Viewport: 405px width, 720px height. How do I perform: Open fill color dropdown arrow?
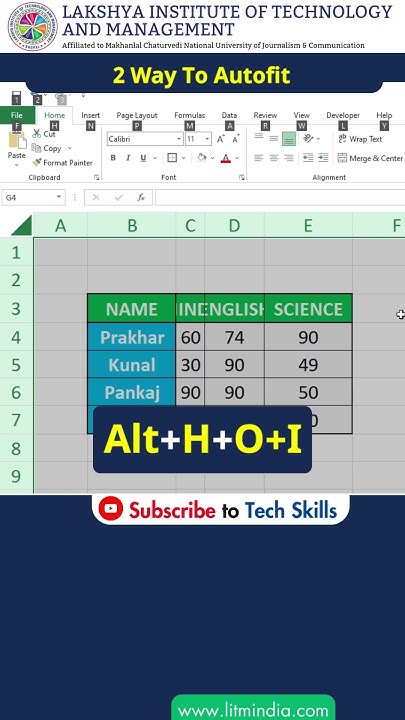coord(212,158)
